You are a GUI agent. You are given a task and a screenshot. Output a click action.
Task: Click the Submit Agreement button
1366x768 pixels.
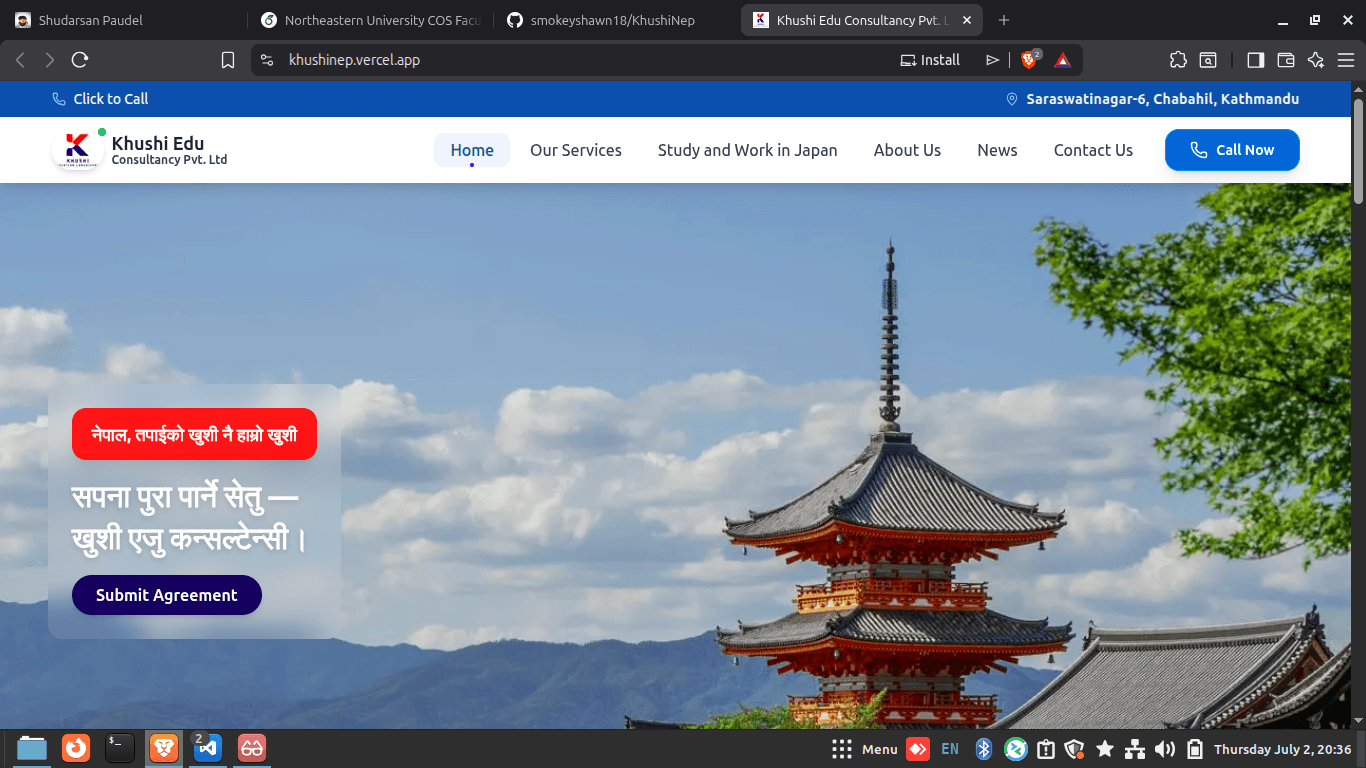167,595
